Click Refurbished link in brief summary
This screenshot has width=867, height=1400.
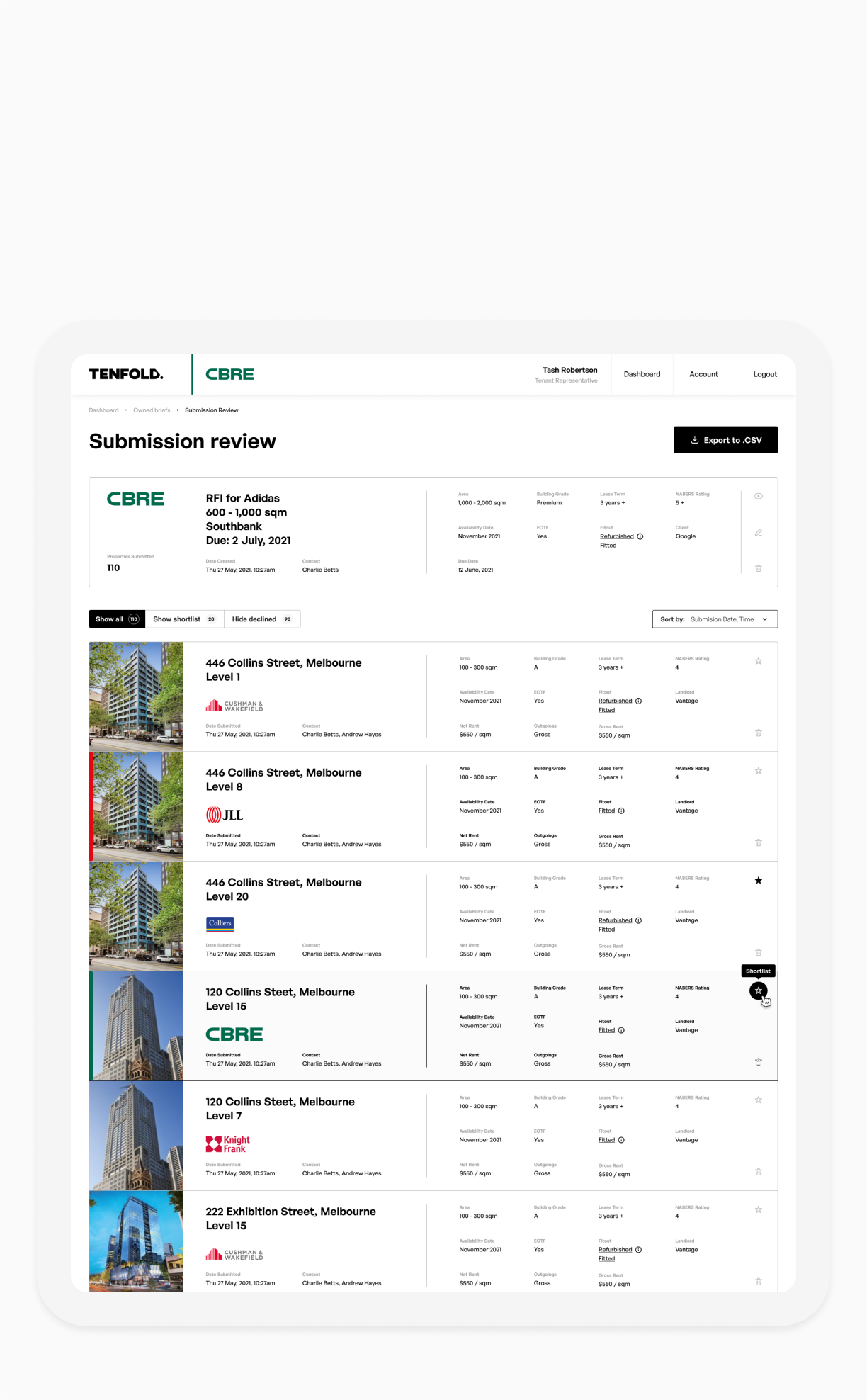tap(617, 536)
